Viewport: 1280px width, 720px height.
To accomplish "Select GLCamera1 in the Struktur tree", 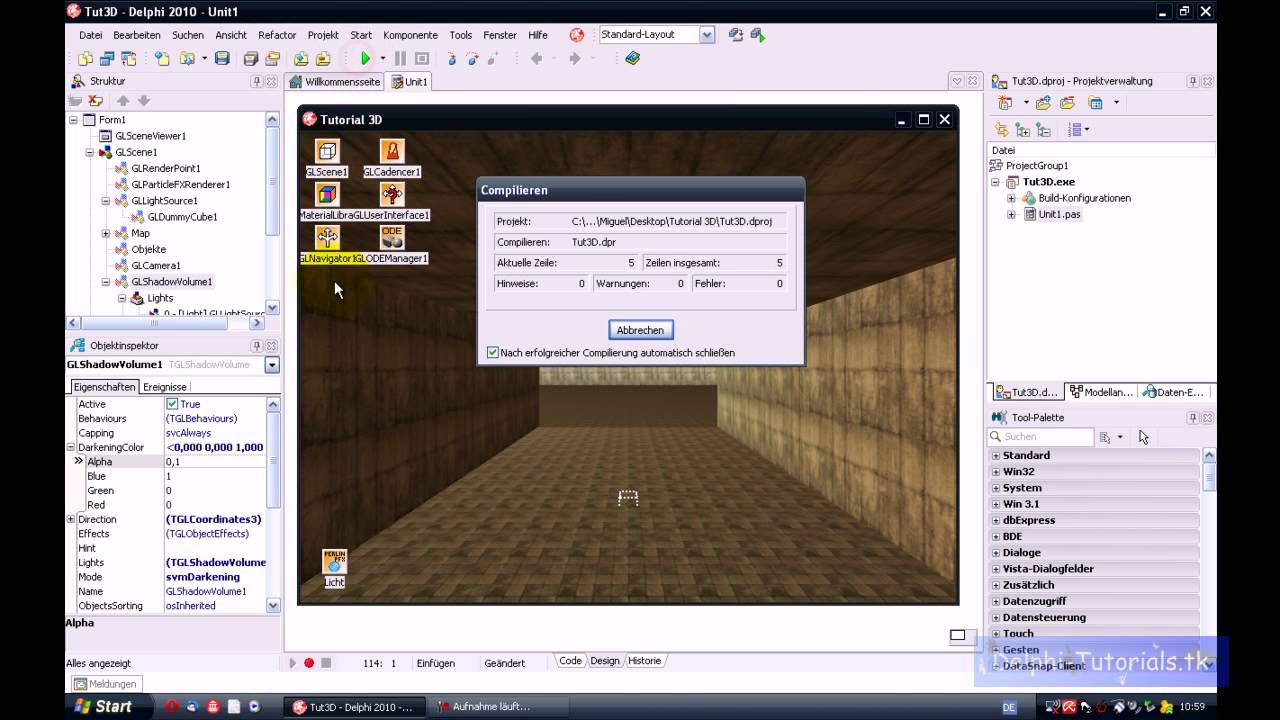I will tap(155, 266).
